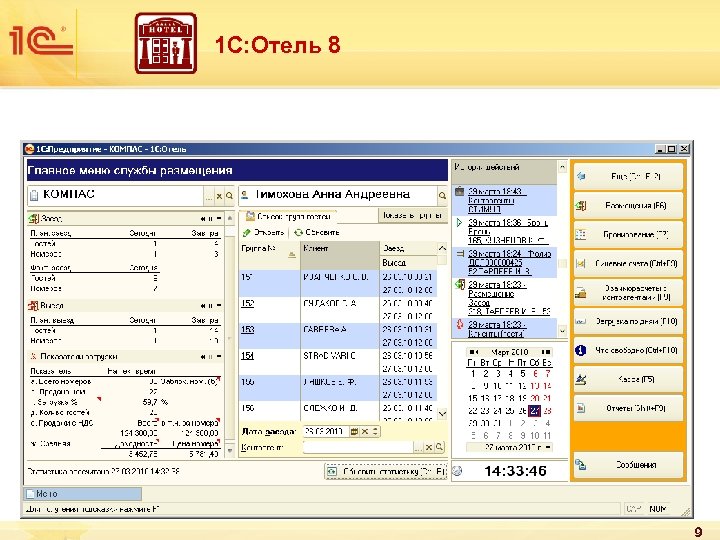This screenshot has height=540, width=720.
Task: Collapse the Заезд section with dash icon
Action: coord(219,219)
